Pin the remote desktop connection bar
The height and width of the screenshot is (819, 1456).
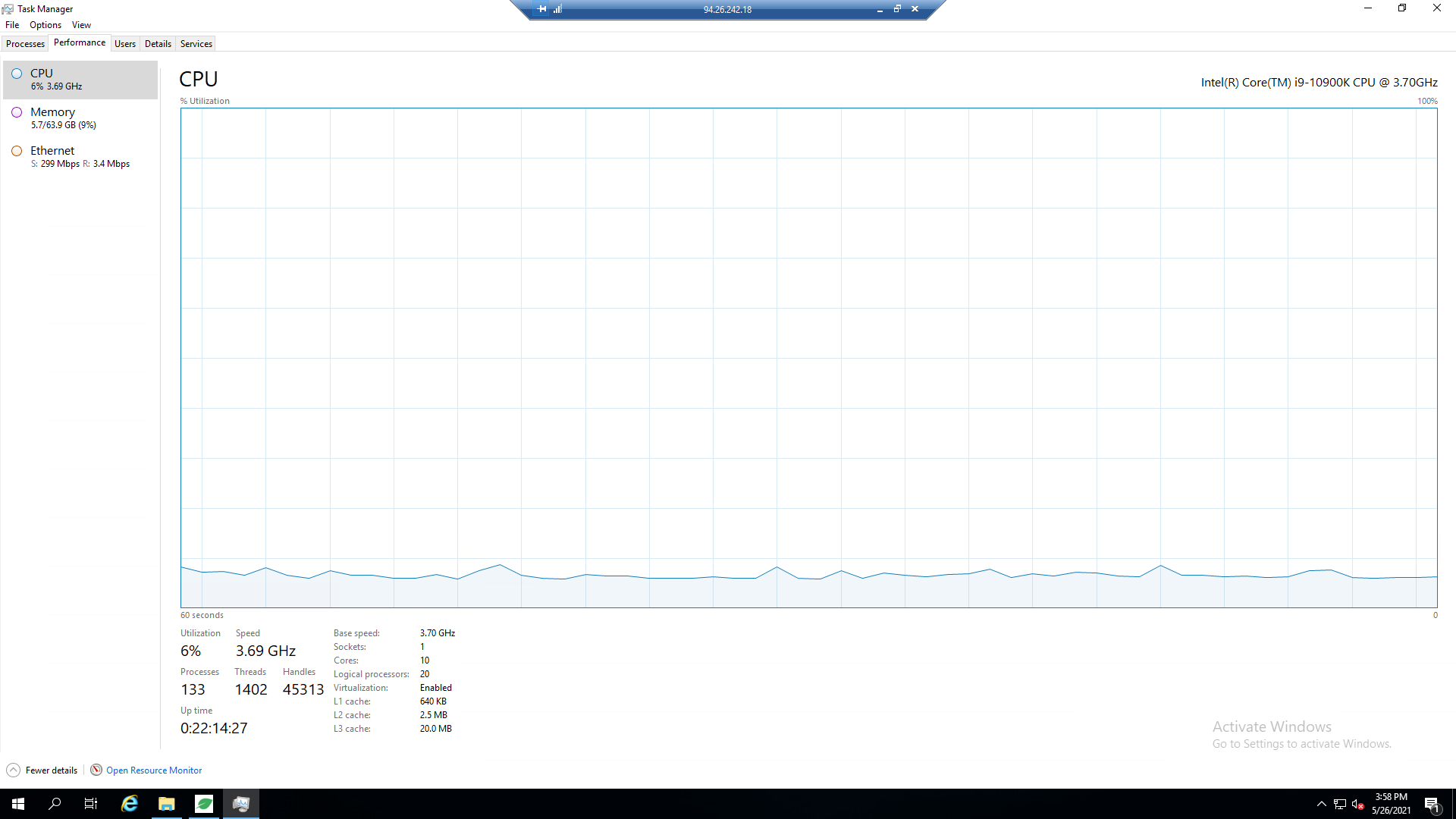point(541,9)
